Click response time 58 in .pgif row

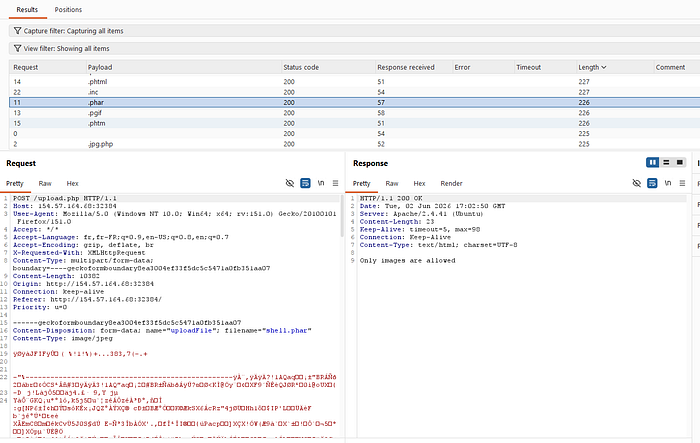[381, 113]
